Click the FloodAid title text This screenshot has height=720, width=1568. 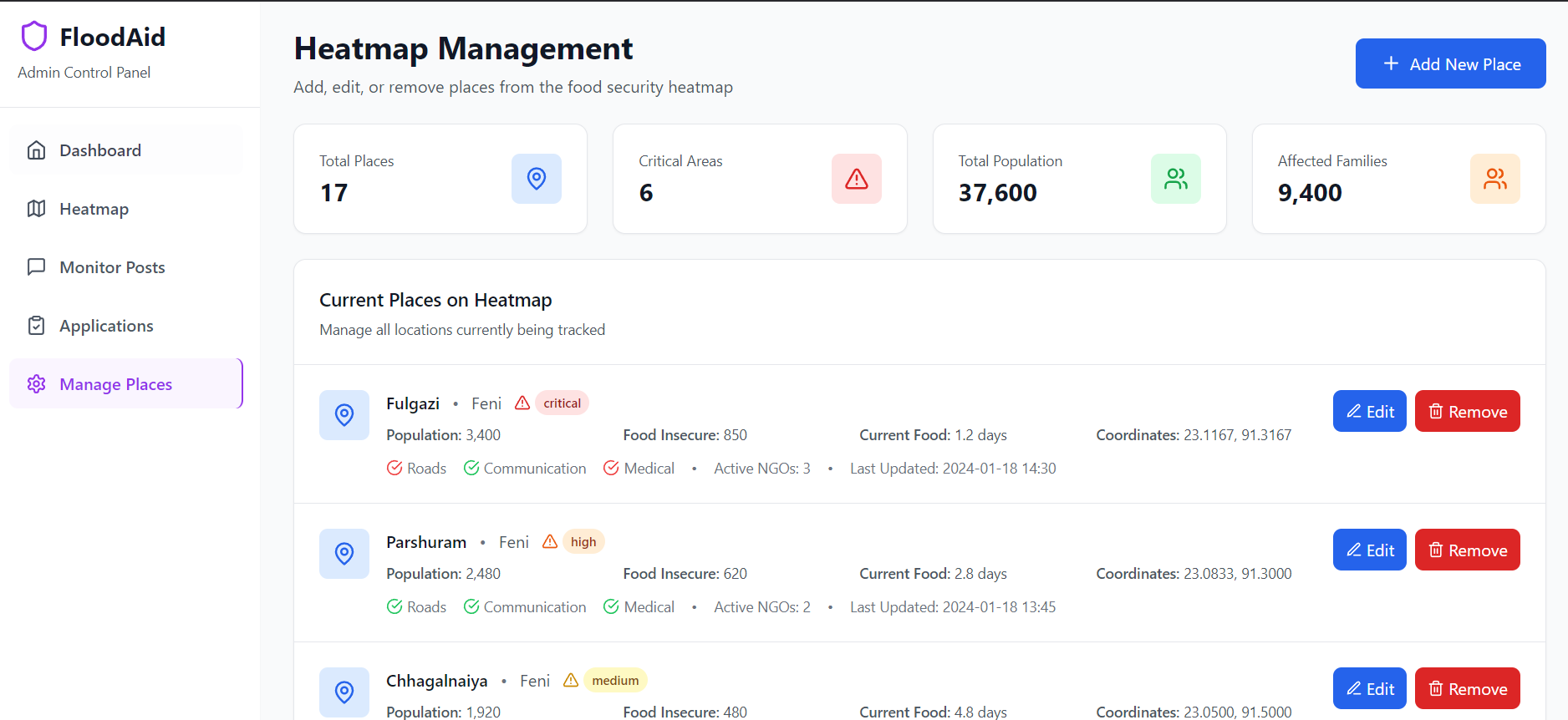click(x=113, y=37)
